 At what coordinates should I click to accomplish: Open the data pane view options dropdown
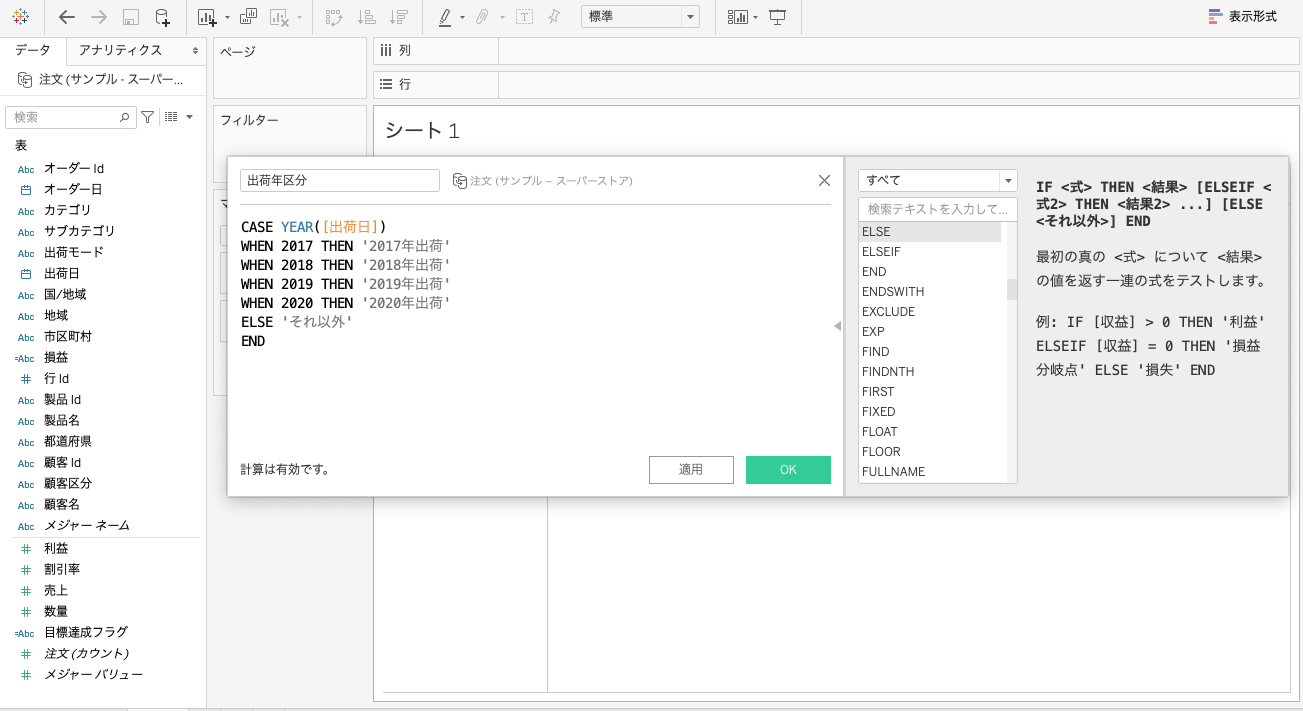pos(178,117)
